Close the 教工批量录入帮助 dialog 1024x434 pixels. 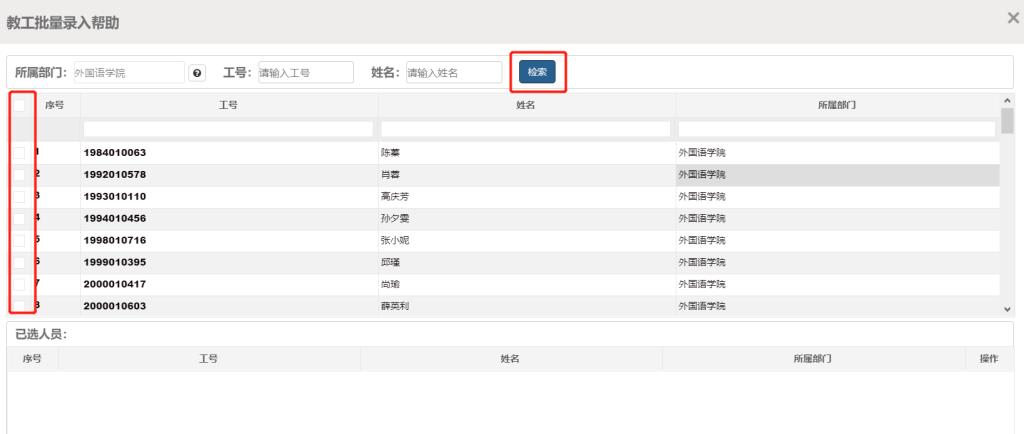coord(1012,19)
